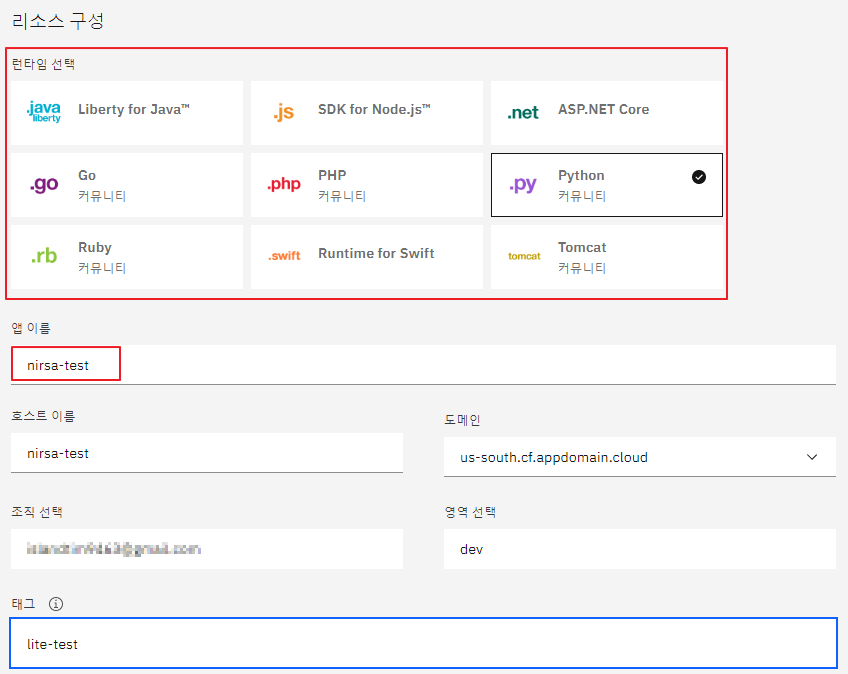Click the 런타임 선택 label
The height and width of the screenshot is (674, 848).
click(43, 64)
